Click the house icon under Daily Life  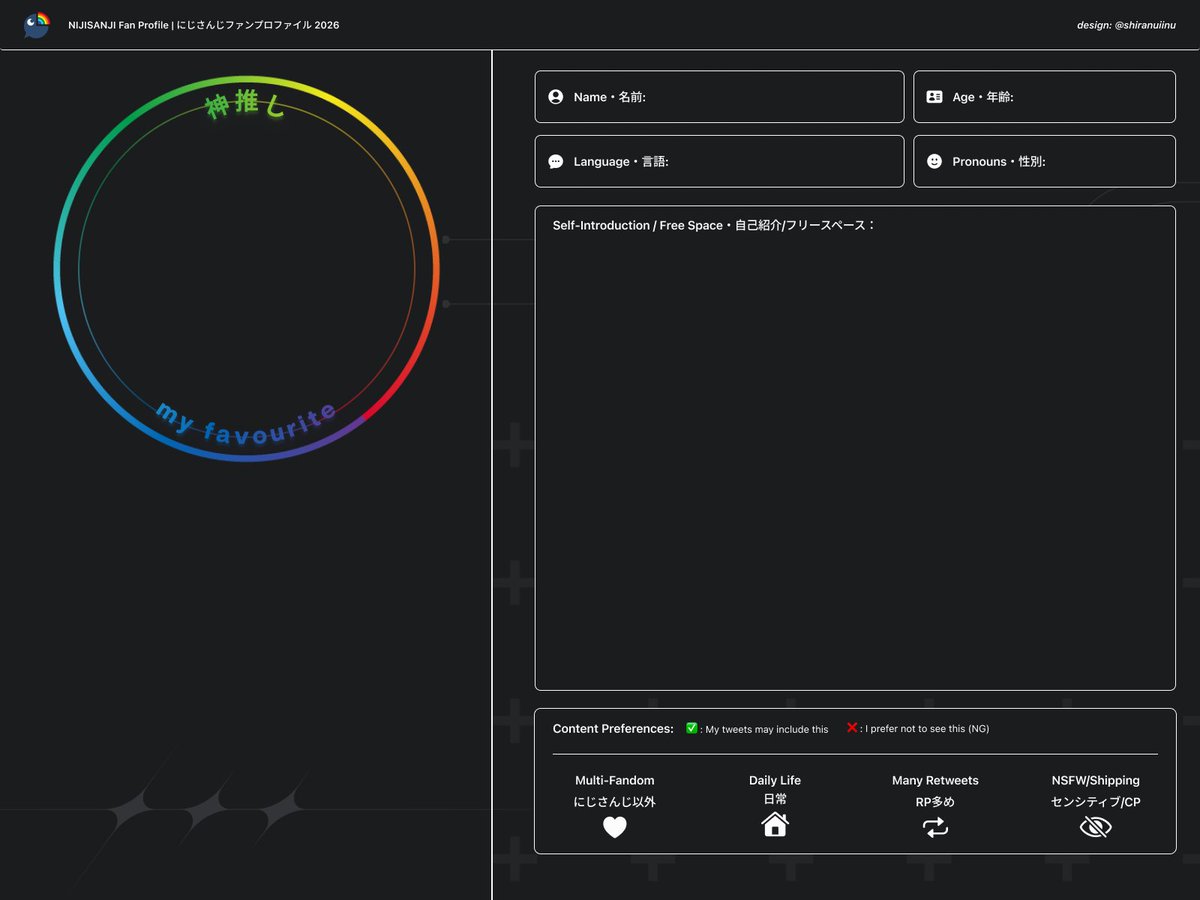(x=775, y=824)
